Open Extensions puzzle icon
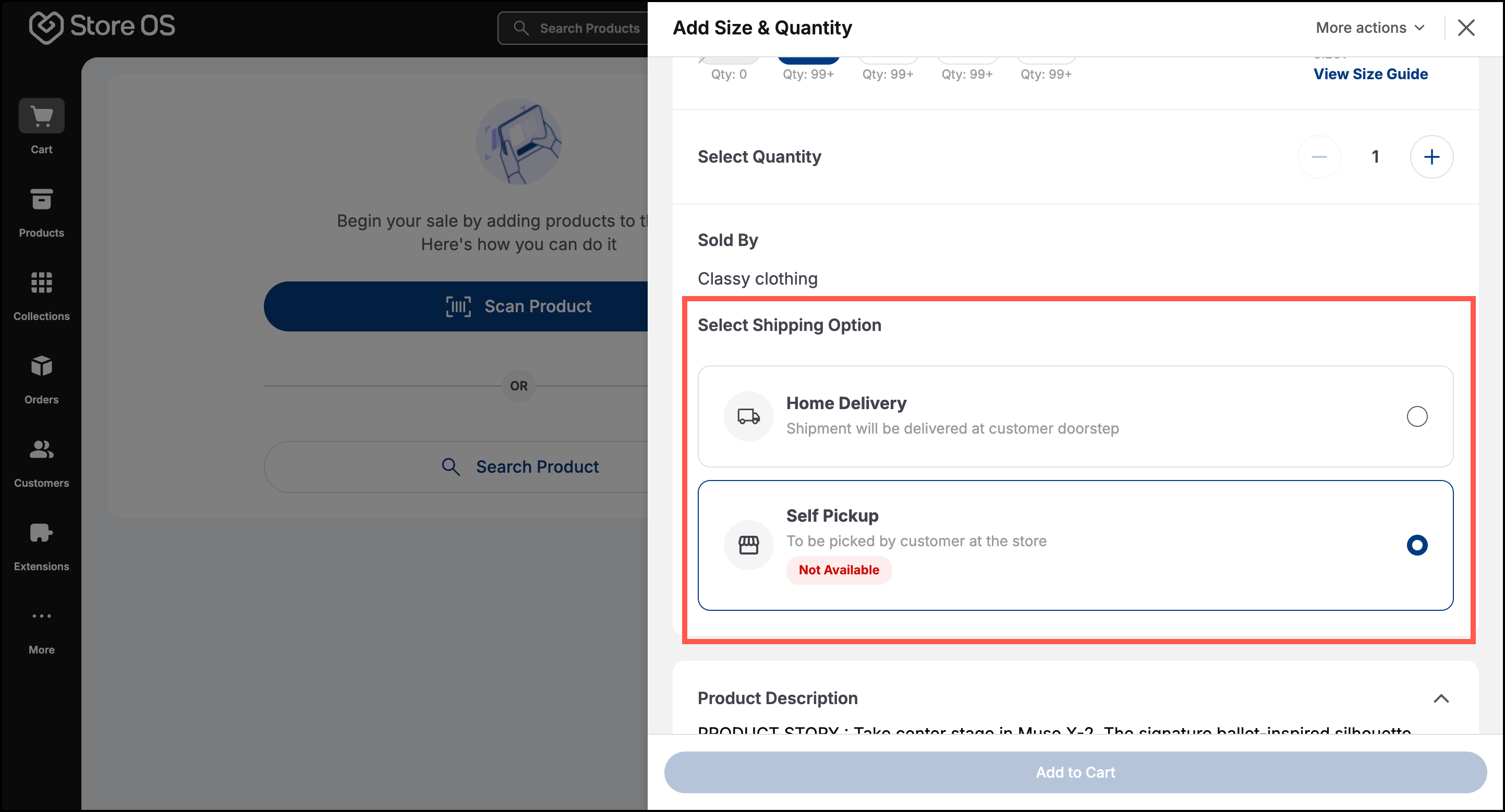Viewport: 1505px width, 812px height. pos(42,532)
